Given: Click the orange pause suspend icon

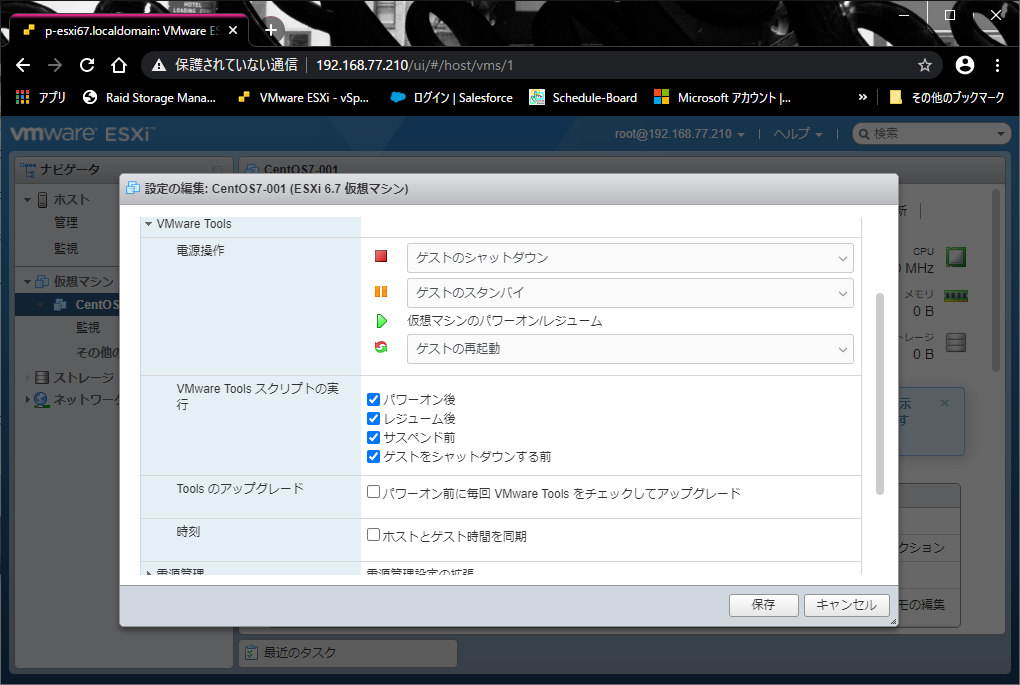Looking at the screenshot, I should (381, 291).
